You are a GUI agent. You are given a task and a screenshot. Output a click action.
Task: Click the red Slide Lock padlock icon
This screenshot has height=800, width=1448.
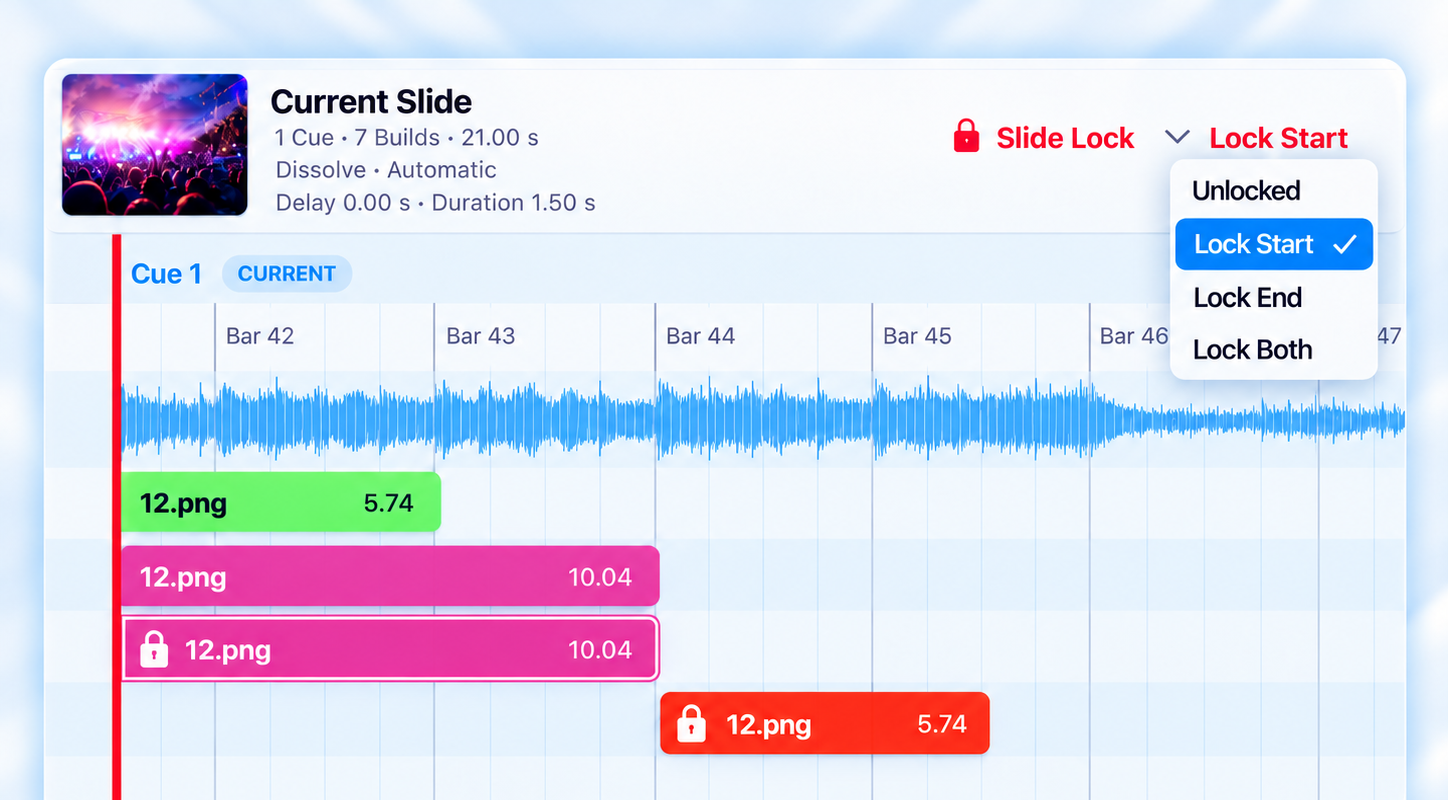click(966, 136)
